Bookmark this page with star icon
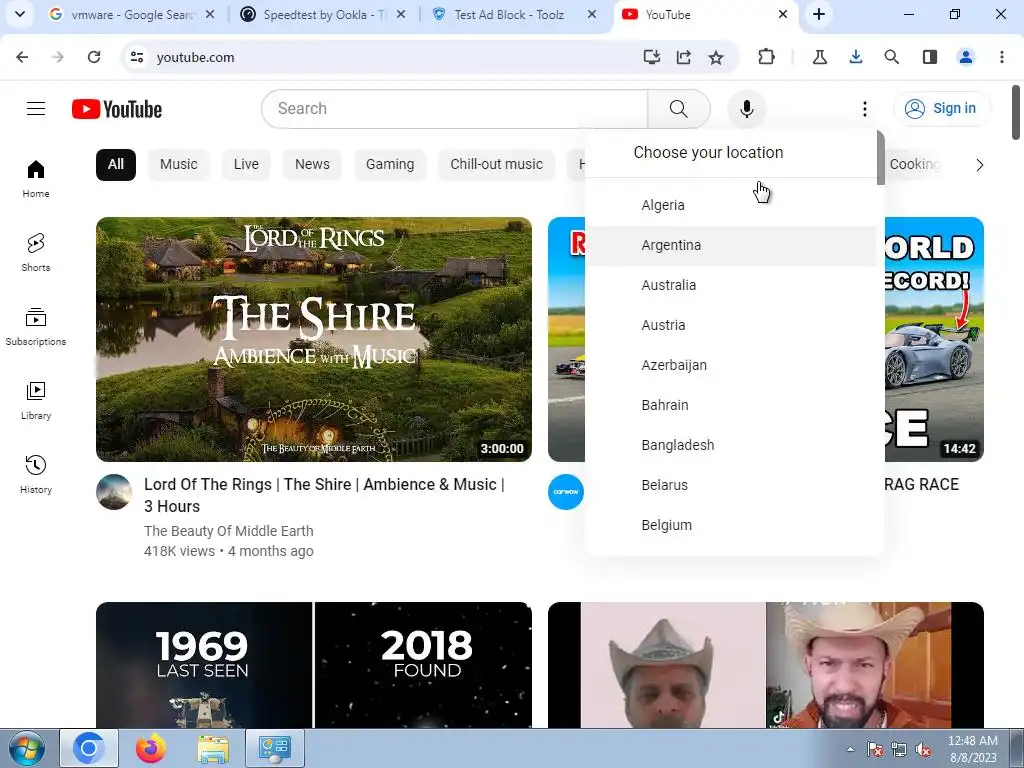 point(716,57)
